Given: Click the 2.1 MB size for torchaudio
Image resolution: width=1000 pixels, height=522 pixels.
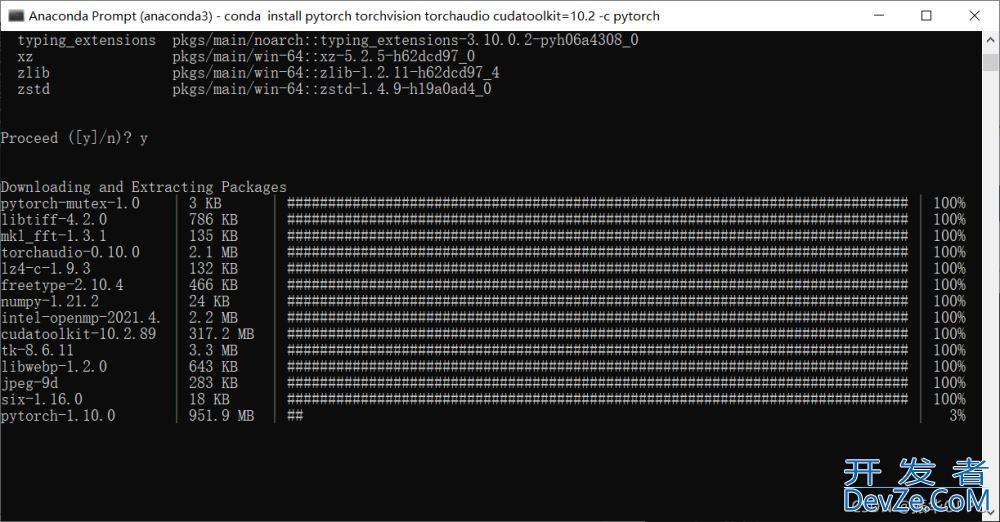Looking at the screenshot, I should (x=213, y=252).
